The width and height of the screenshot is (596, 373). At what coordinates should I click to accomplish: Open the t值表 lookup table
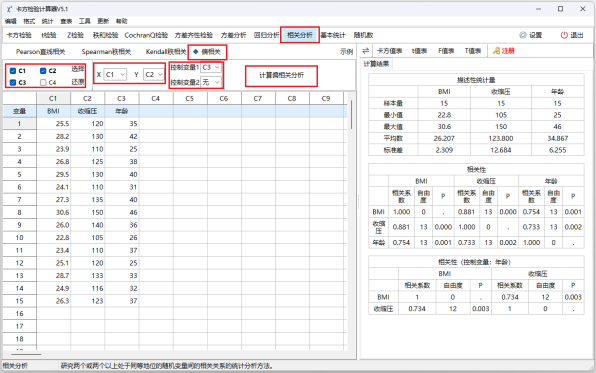click(419, 51)
